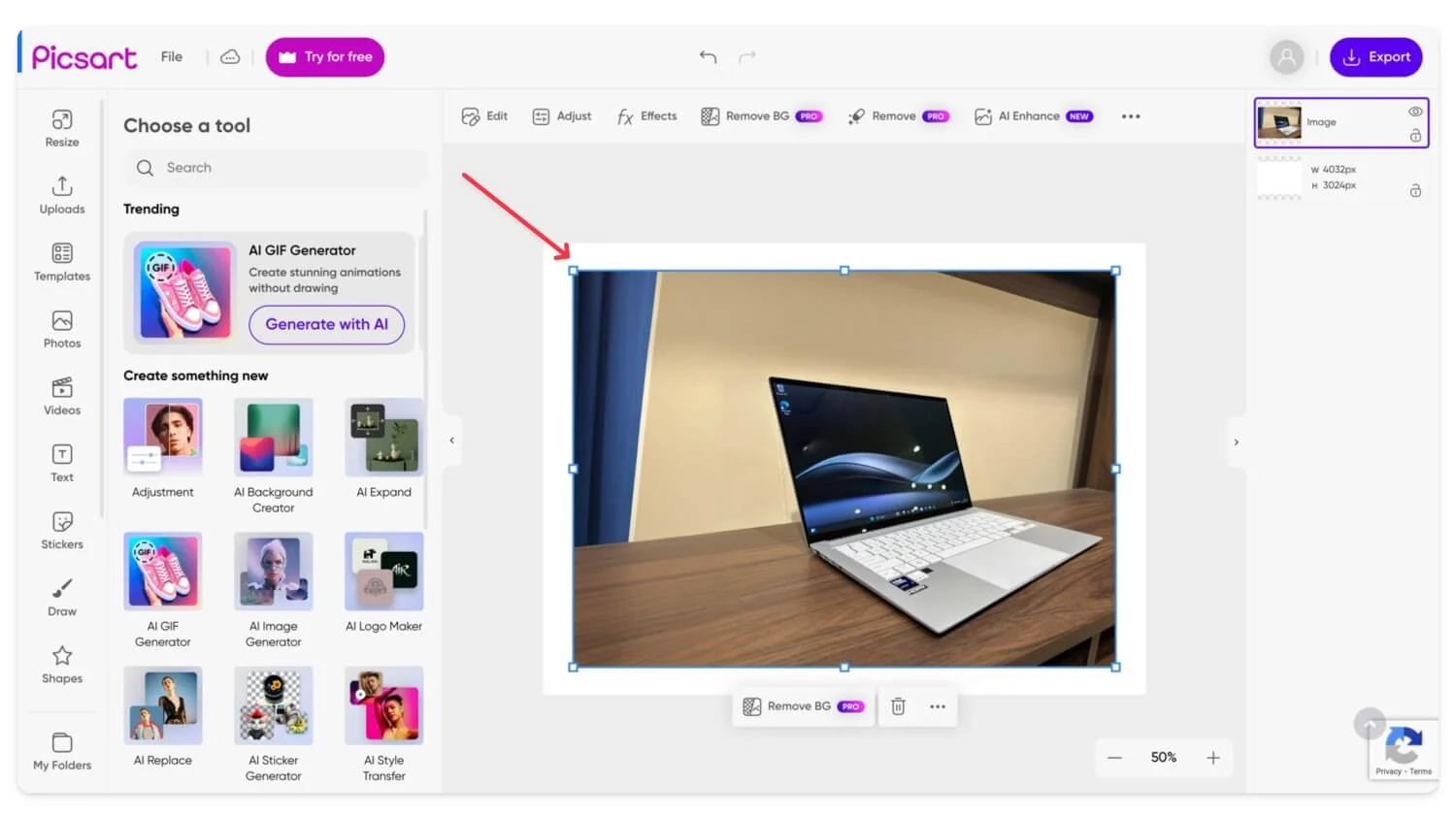The height and width of the screenshot is (819, 1456).
Task: Select the Draw tool
Action: pyautogui.click(x=62, y=598)
